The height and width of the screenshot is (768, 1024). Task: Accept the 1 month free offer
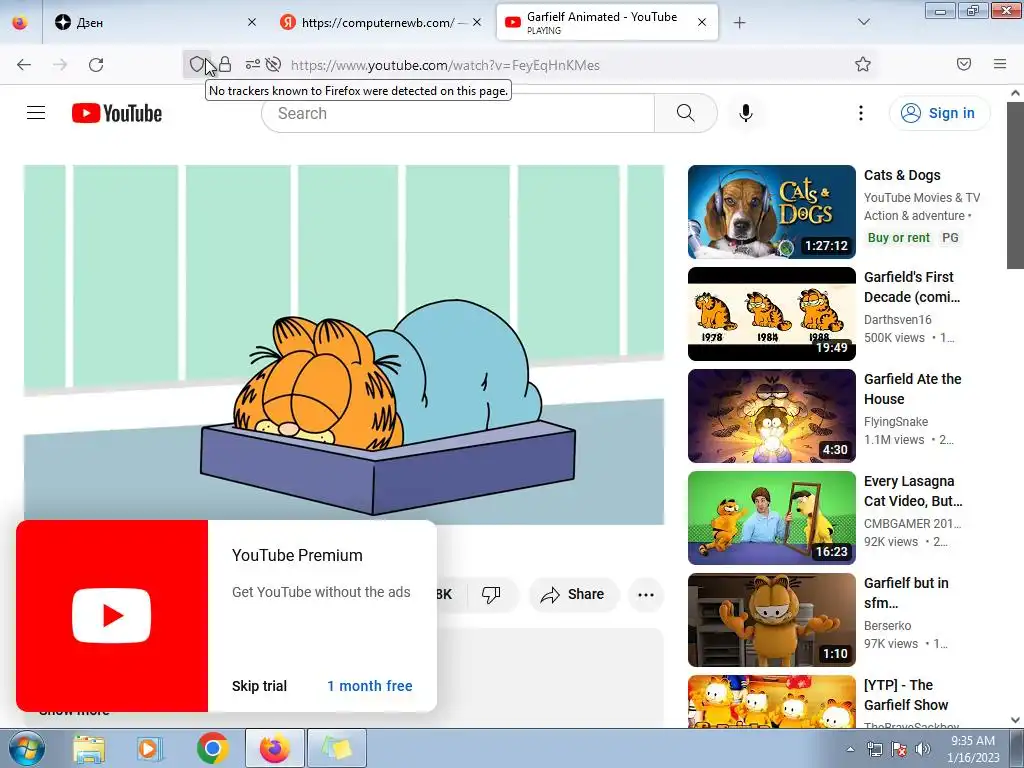coord(370,686)
